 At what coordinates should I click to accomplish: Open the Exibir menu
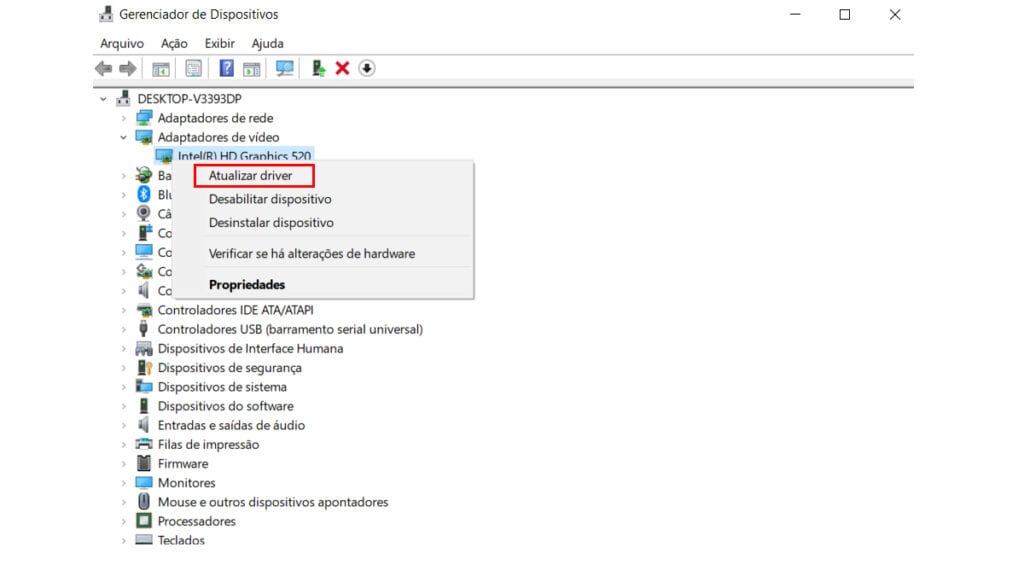[219, 43]
